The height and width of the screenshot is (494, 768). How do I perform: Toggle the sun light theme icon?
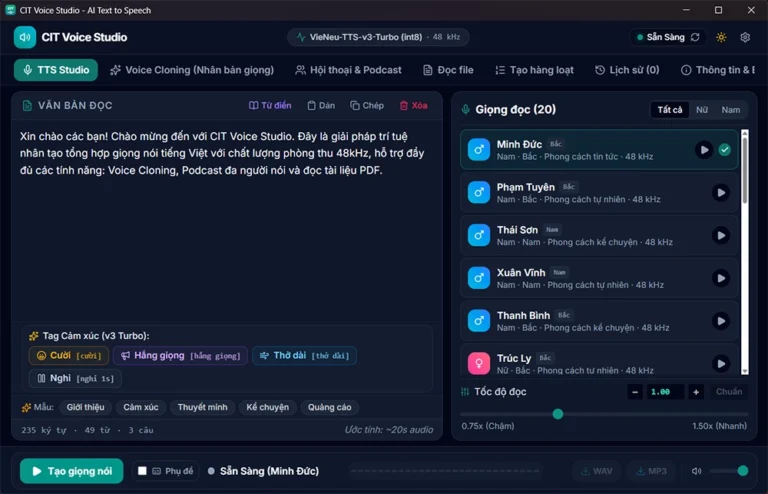point(721,37)
